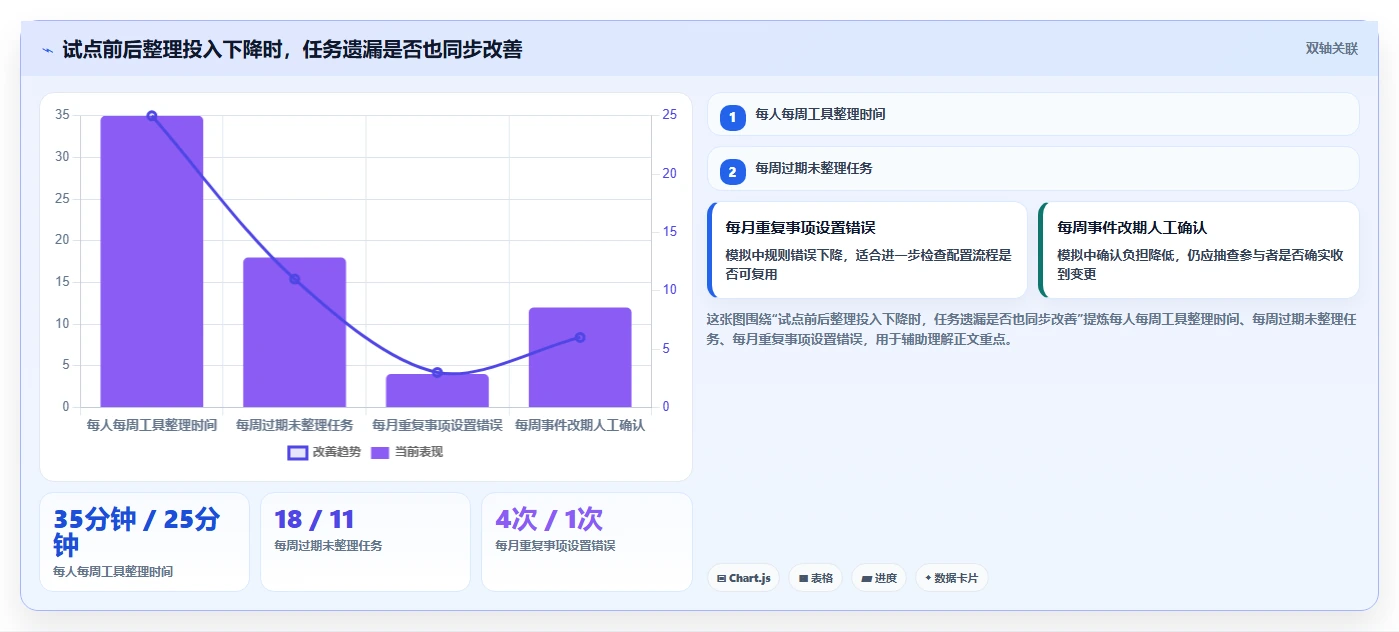
Task: Click the 每月重复事项设置错误 caption under 4次 / 1次
Action: 555,546
